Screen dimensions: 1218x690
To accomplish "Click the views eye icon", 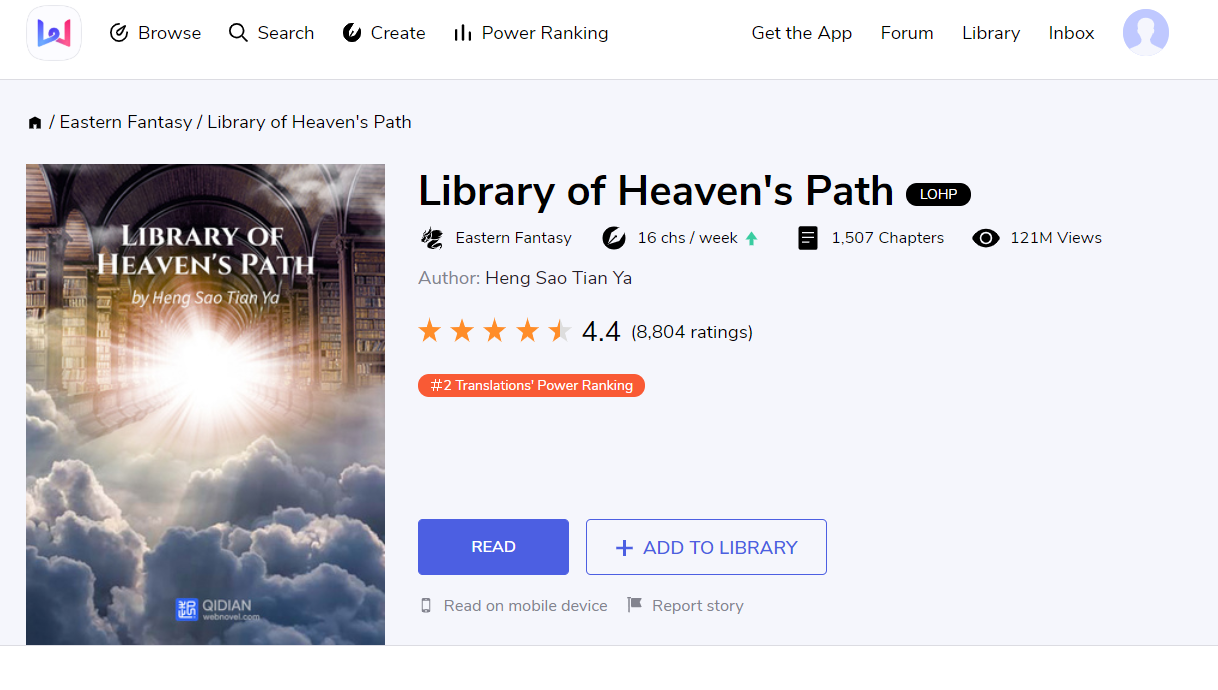I will (986, 238).
